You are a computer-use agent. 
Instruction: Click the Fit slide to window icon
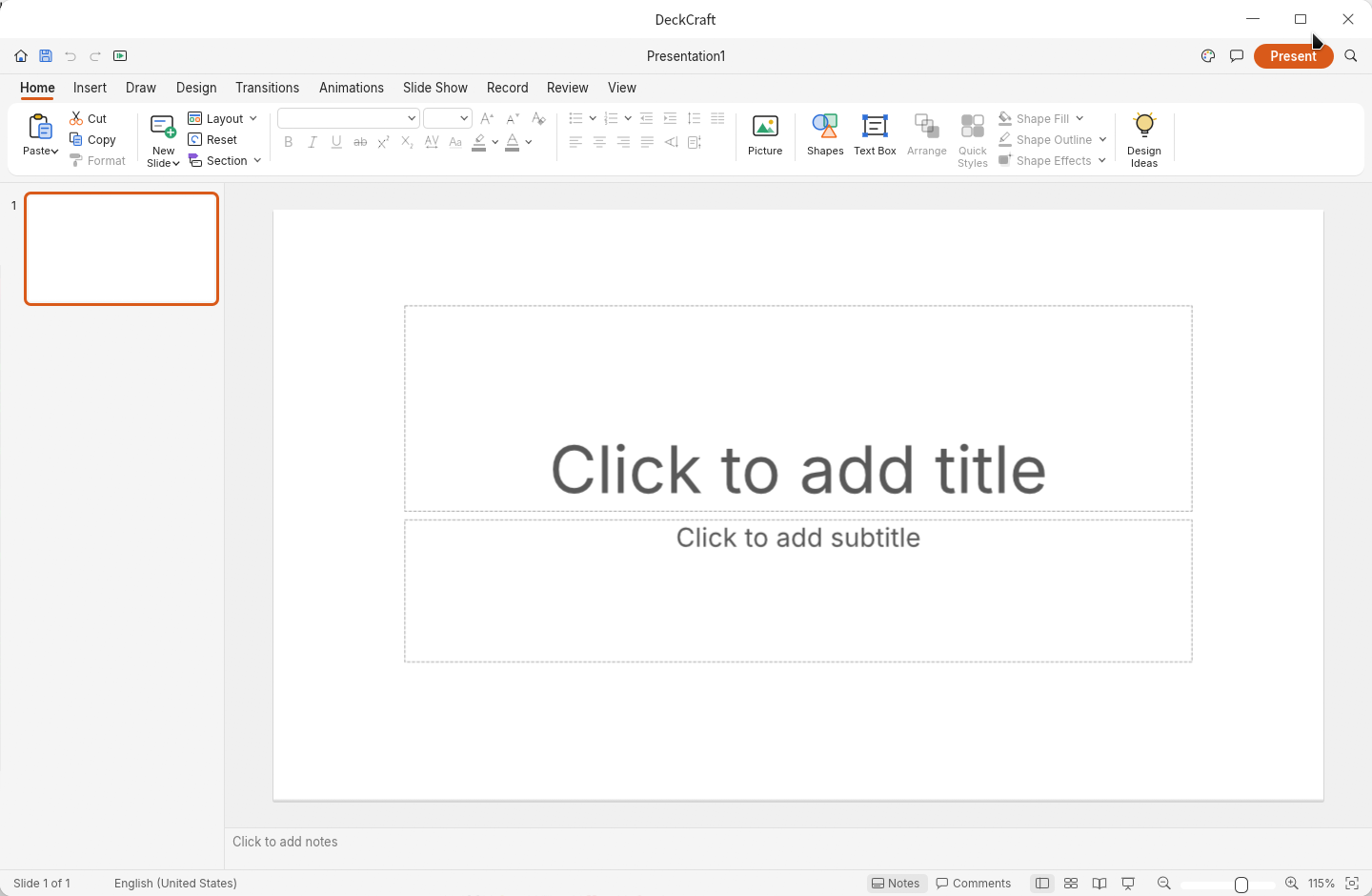coord(1352,884)
